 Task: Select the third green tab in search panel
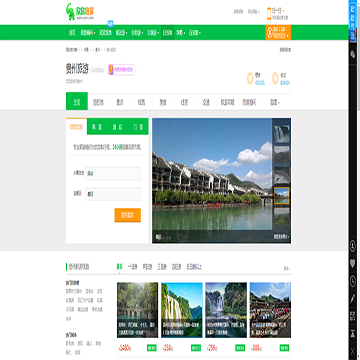(117, 127)
